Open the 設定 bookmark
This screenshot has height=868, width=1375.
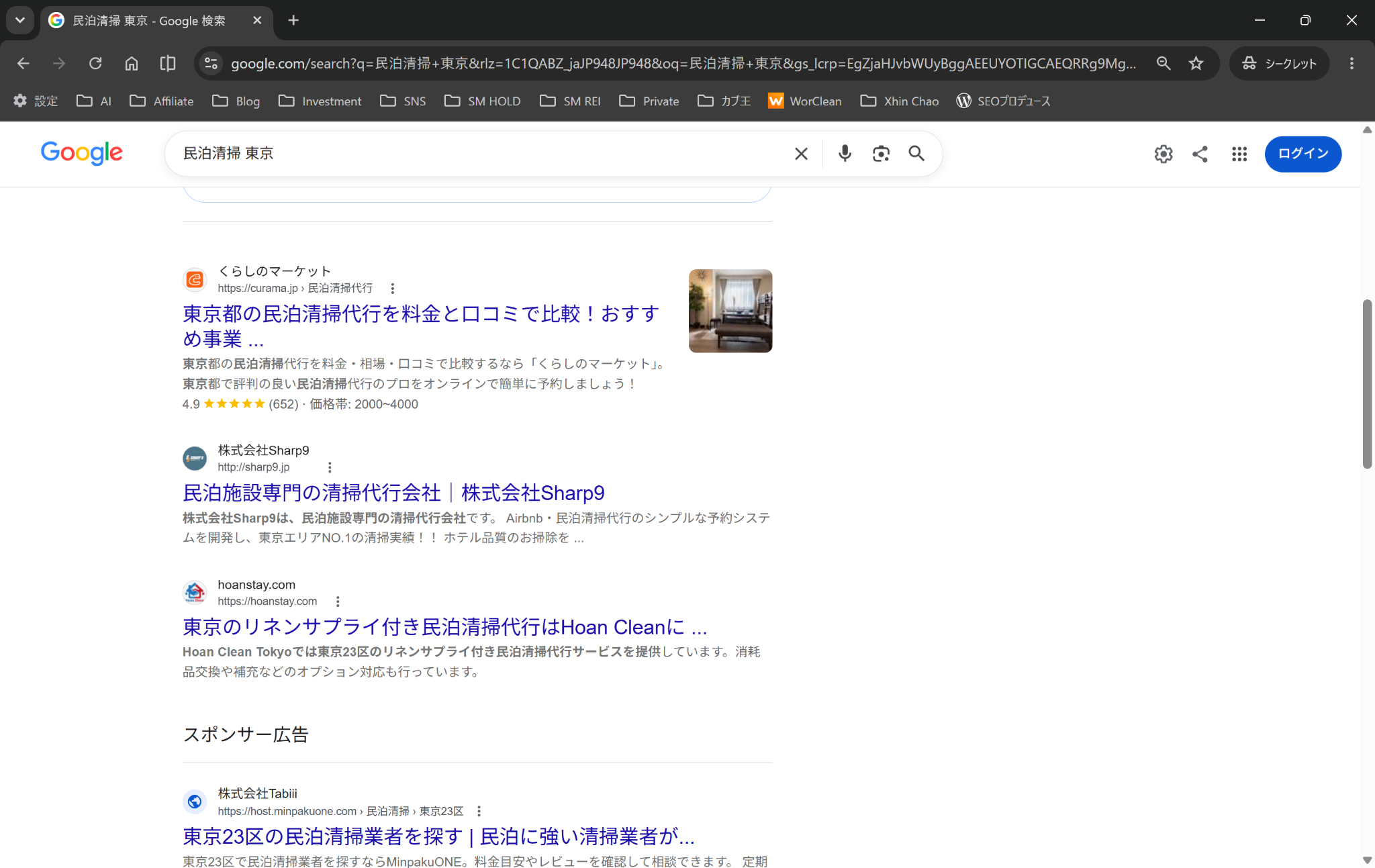tap(36, 101)
